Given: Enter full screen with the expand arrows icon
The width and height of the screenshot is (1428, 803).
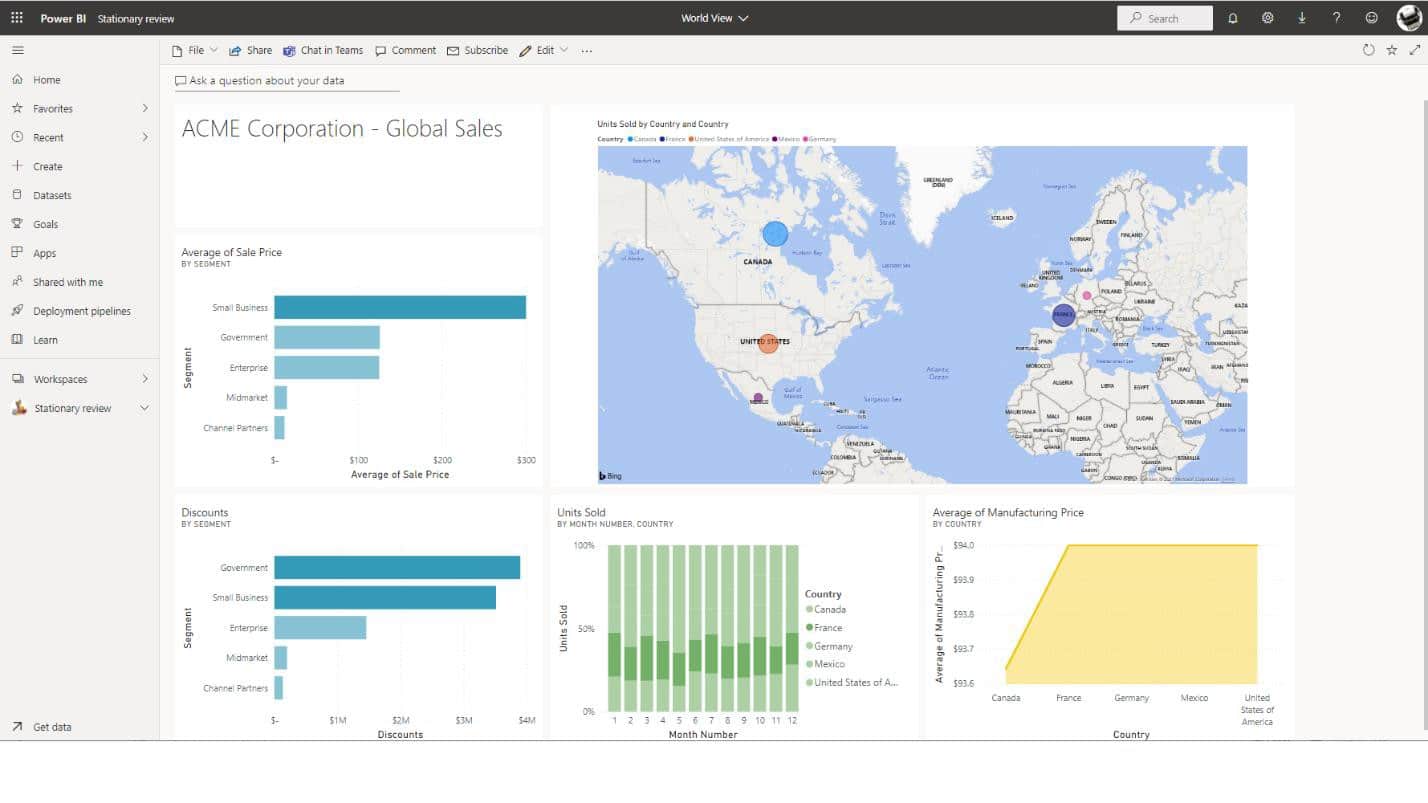Looking at the screenshot, I should [x=1414, y=50].
